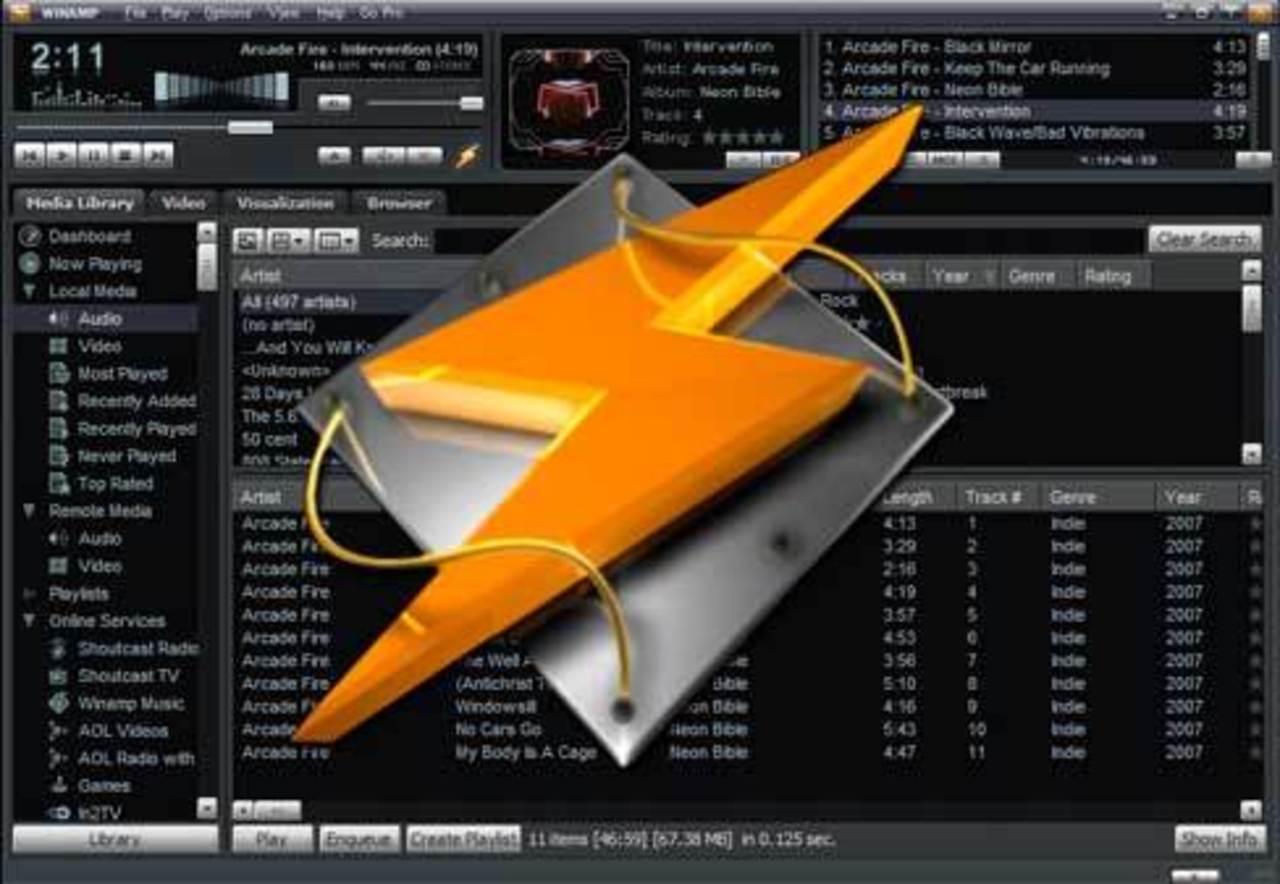Open the Top Rated view icon
Image resolution: width=1280 pixels, height=884 pixels.
[x=59, y=484]
